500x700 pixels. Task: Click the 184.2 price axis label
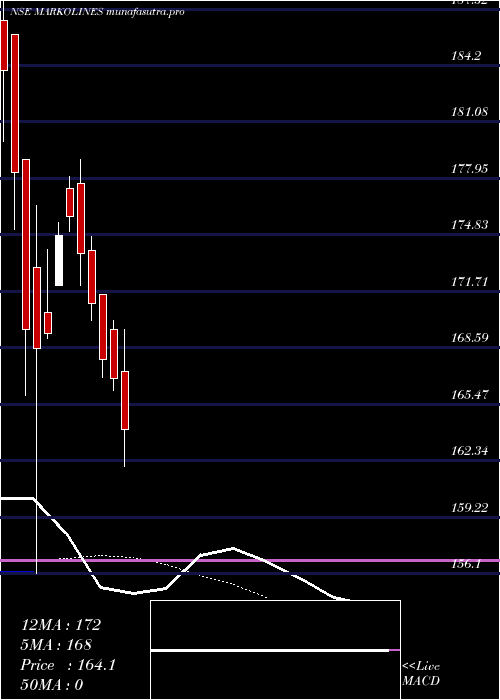click(x=468, y=56)
